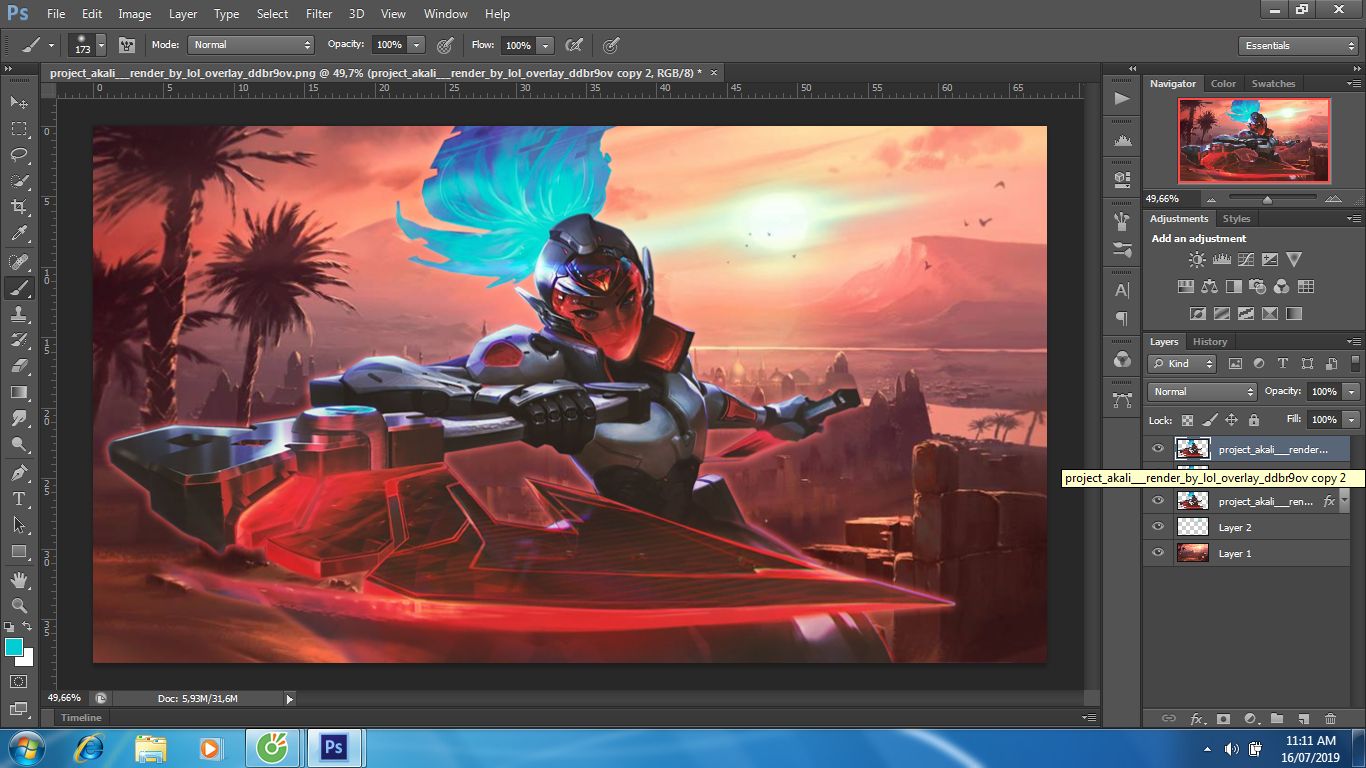Delete layer with trash icon
This screenshot has width=1366, height=768.
coord(1330,718)
